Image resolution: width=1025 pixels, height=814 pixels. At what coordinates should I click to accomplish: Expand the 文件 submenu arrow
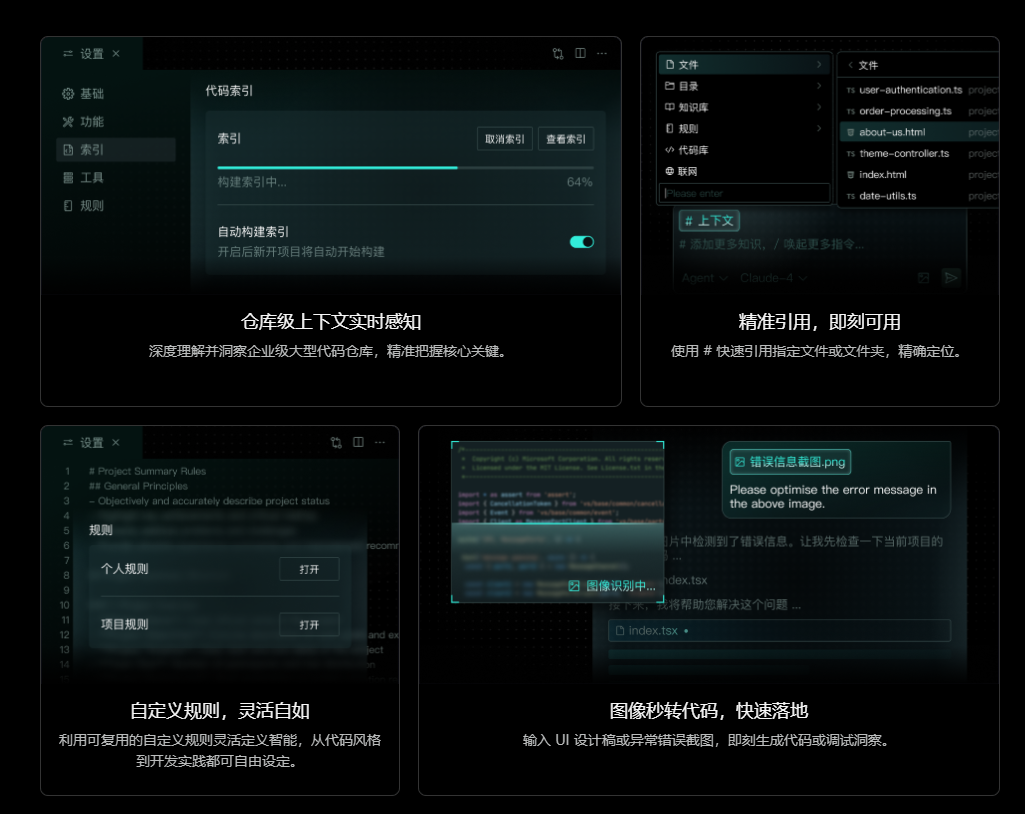(x=819, y=65)
